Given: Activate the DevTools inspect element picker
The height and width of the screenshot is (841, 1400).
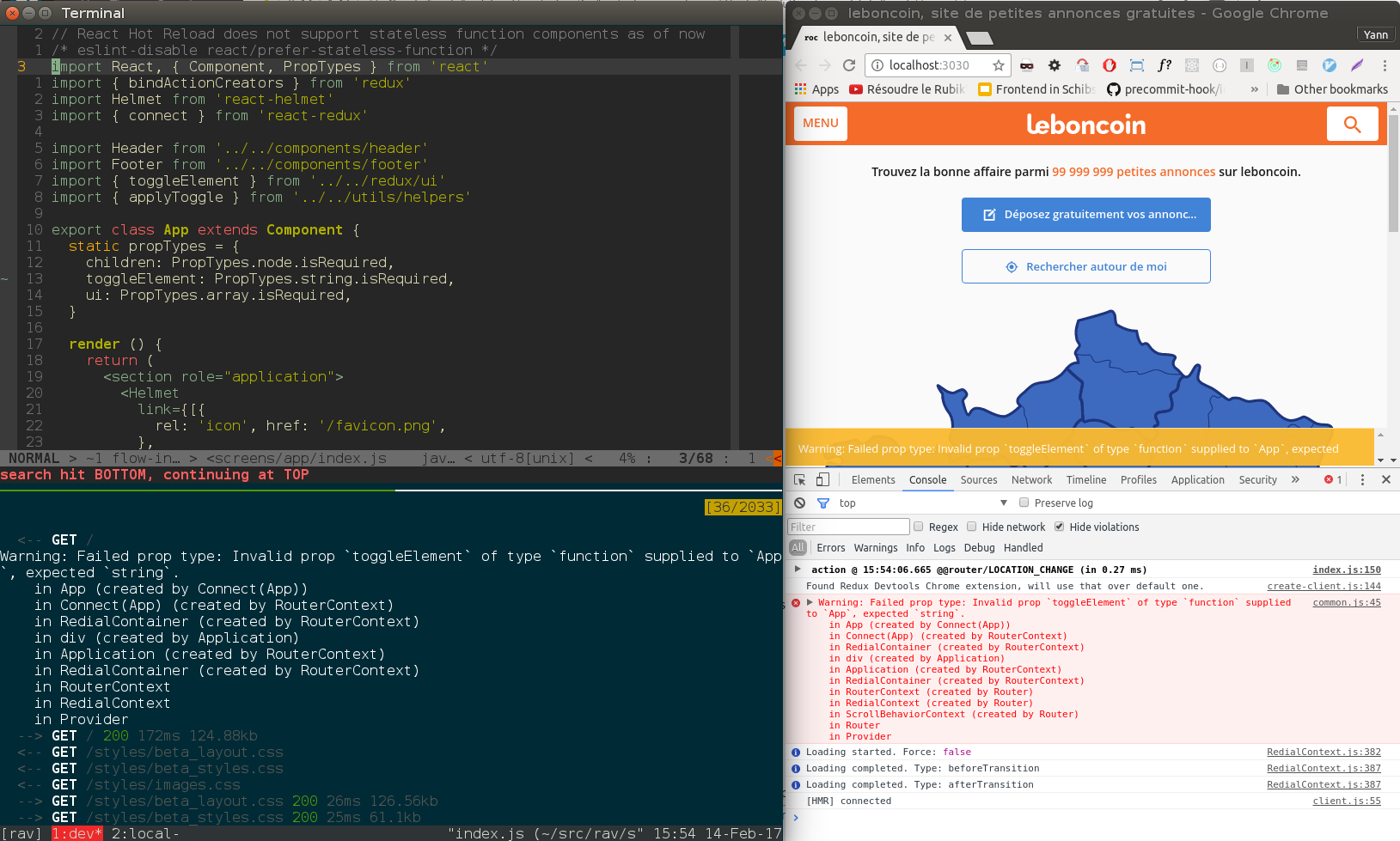Looking at the screenshot, I should (x=800, y=479).
